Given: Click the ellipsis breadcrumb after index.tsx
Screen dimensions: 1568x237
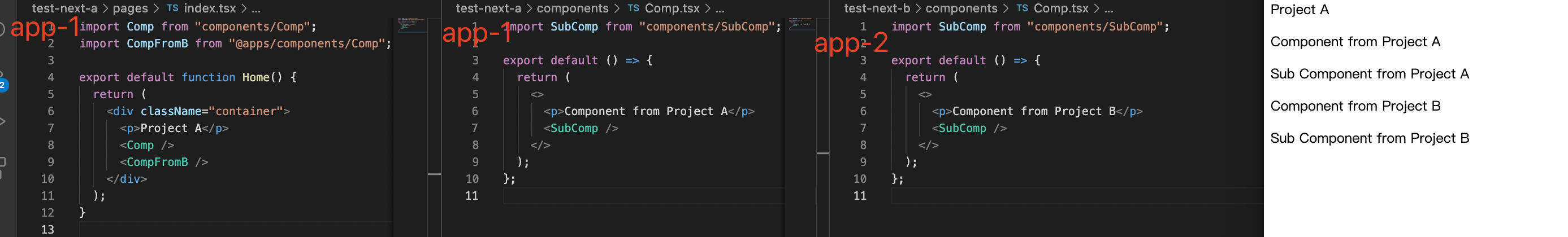Looking at the screenshot, I should pyautogui.click(x=256, y=8).
